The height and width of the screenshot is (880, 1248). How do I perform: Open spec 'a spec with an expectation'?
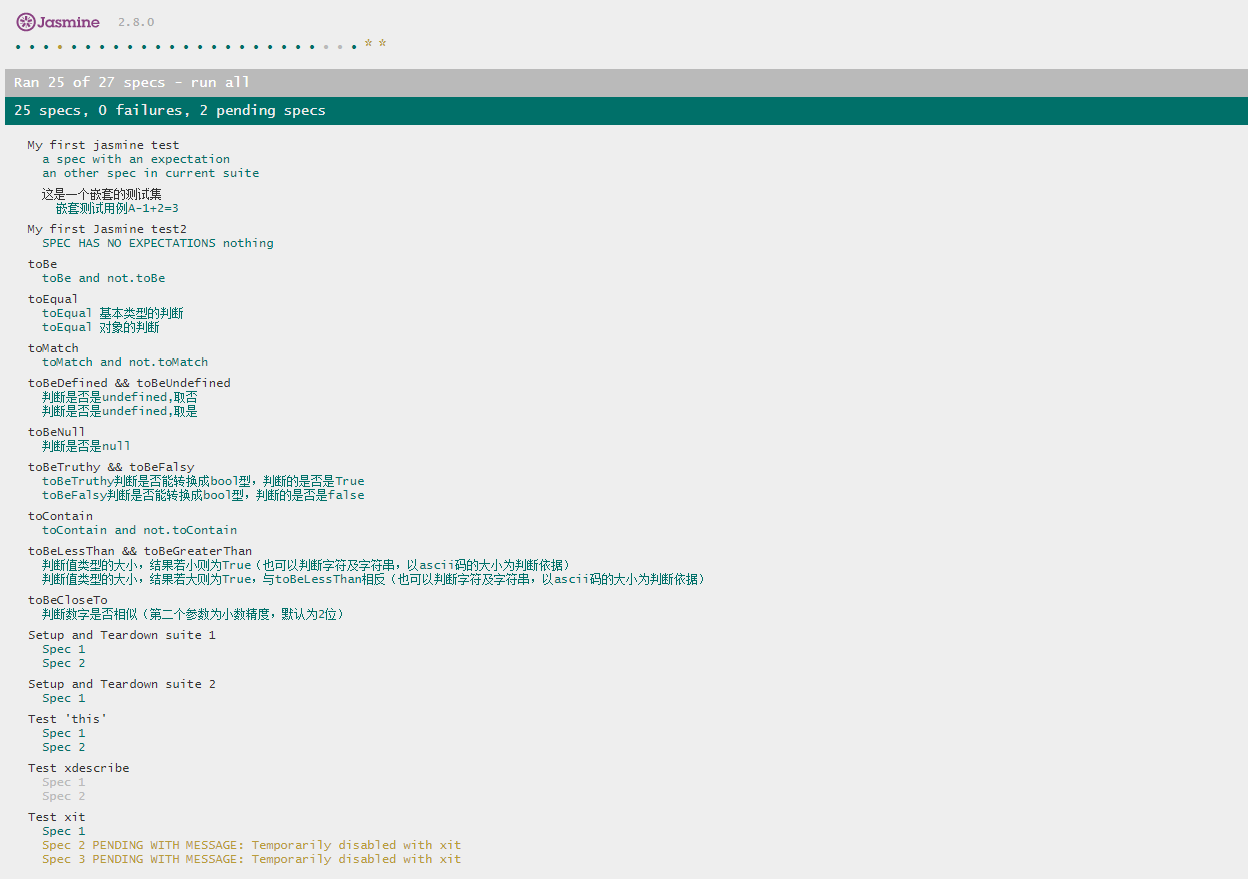[136, 159]
